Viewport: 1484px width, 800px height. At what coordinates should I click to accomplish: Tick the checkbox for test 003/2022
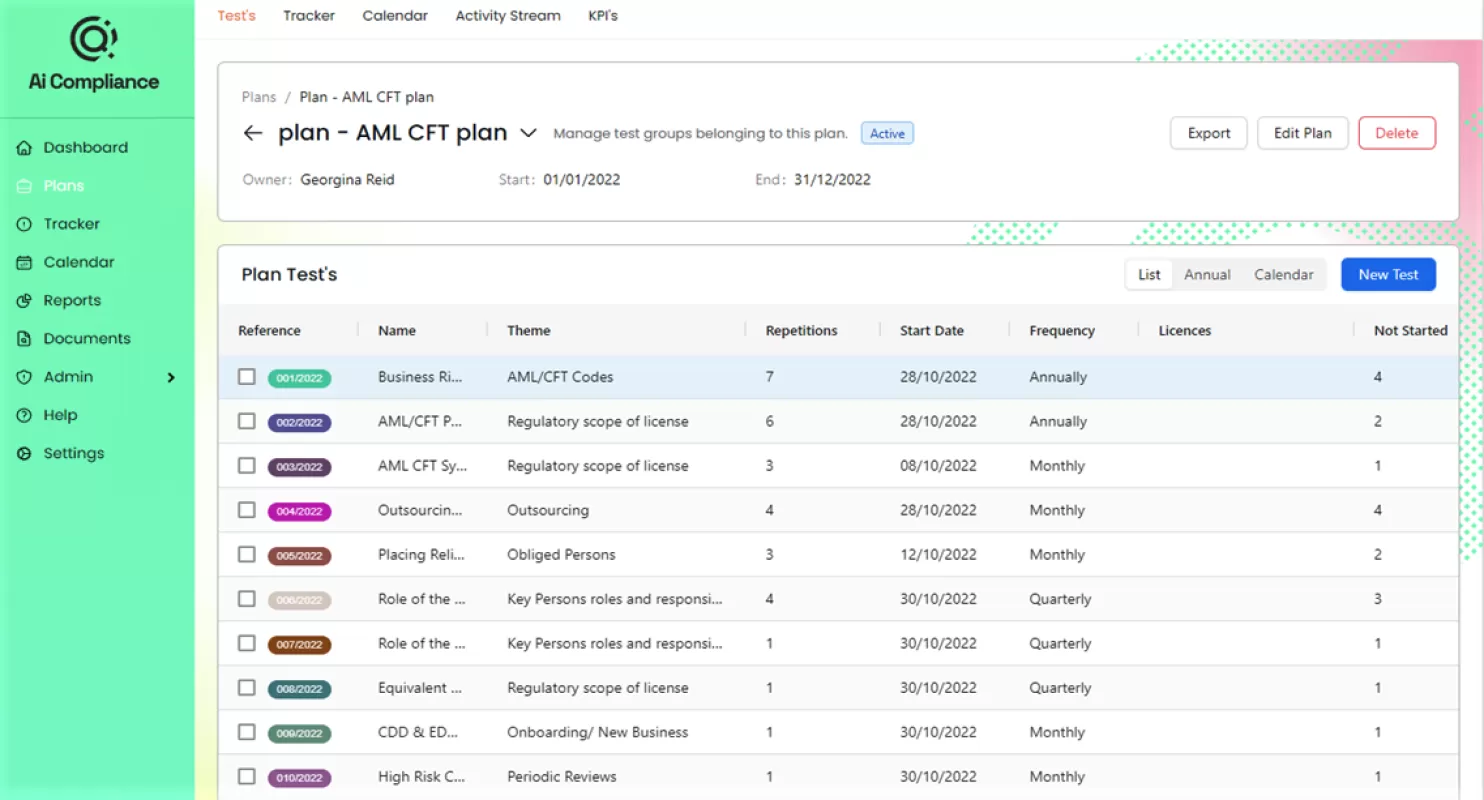click(x=247, y=466)
